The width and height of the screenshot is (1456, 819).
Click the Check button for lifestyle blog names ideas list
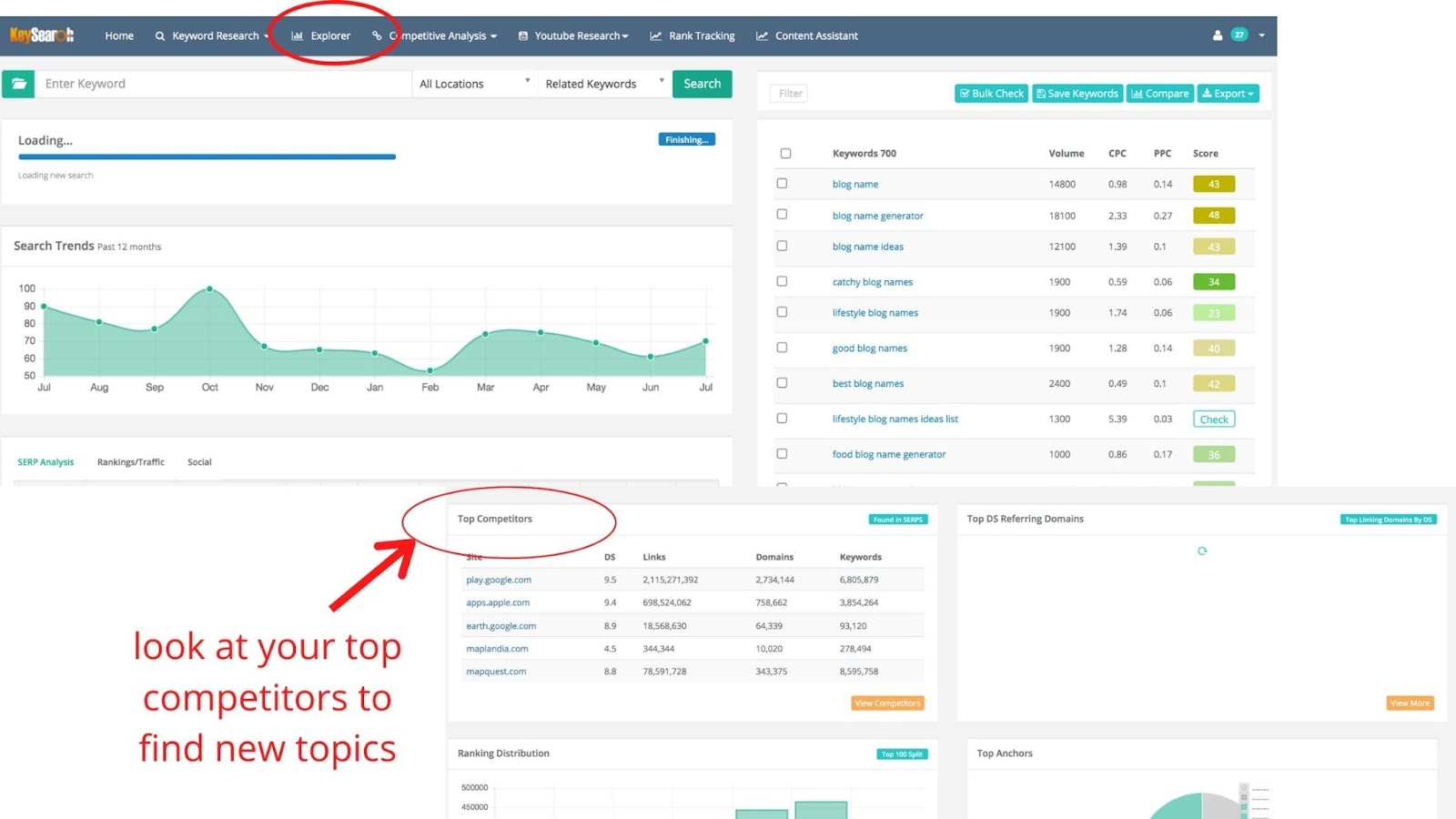(x=1214, y=420)
